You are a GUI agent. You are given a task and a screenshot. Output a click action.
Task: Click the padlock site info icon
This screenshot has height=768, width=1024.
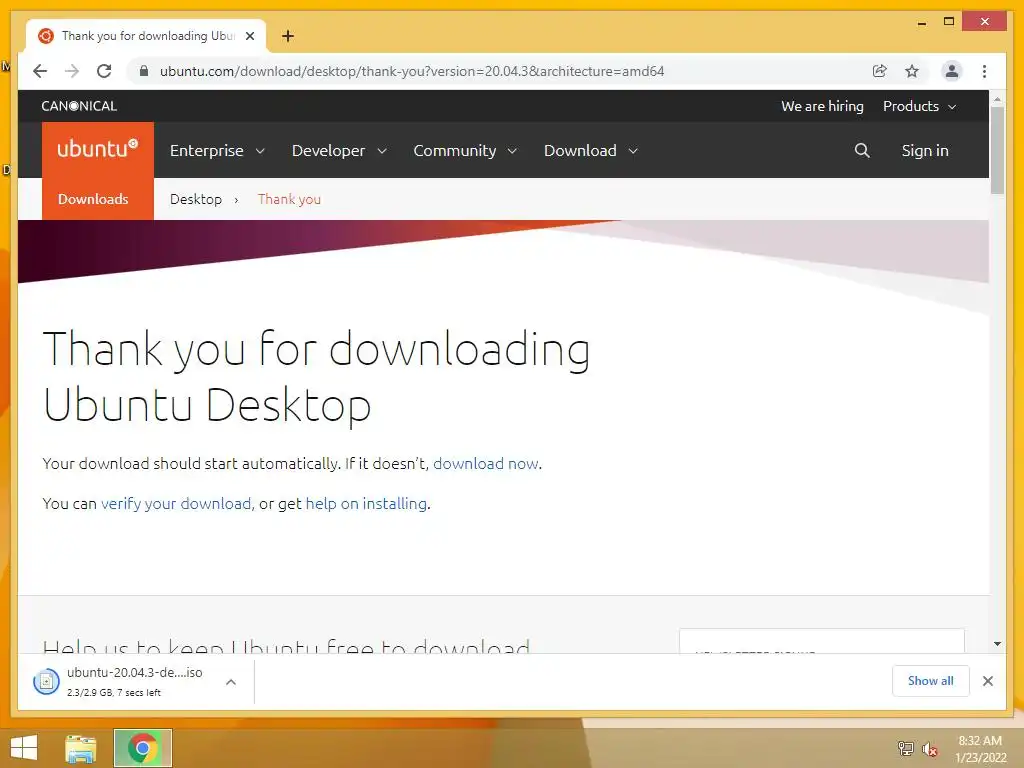coord(144,71)
